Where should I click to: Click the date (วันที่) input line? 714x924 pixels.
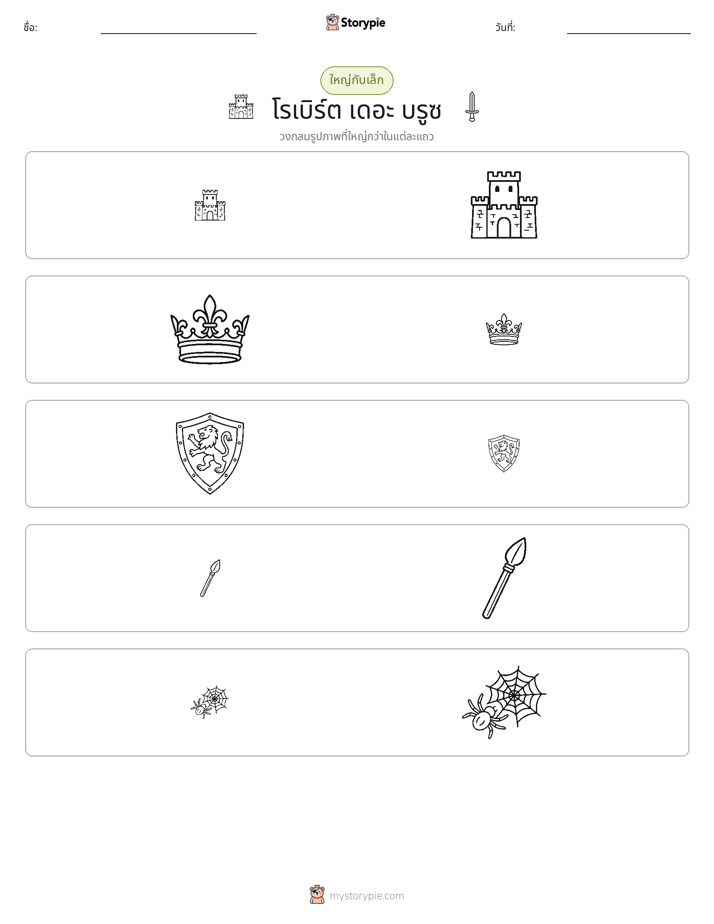pyautogui.click(x=629, y=29)
